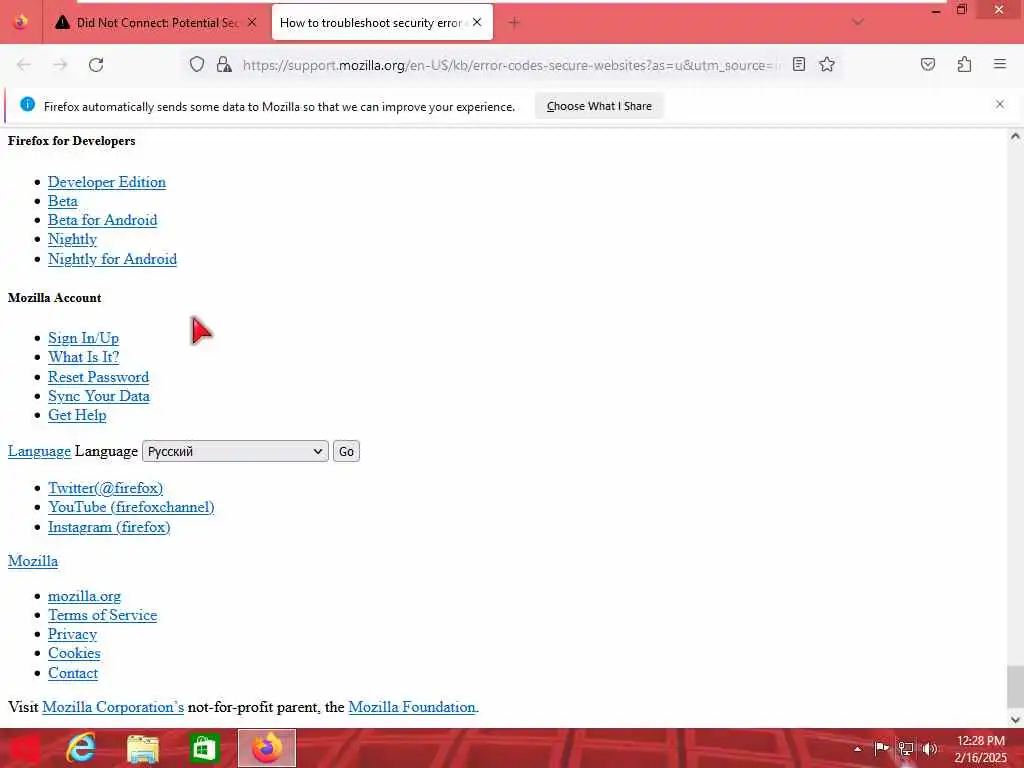Open Twitter (@firefox) link
Screen dimensions: 1024x768
105,488
